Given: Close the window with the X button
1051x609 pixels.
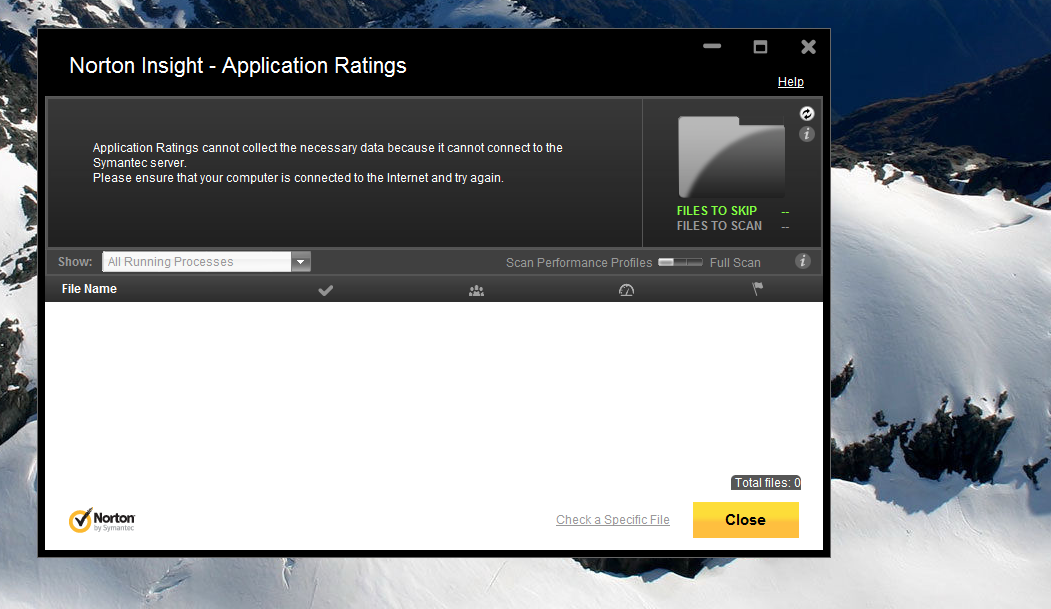Looking at the screenshot, I should tap(808, 47).
